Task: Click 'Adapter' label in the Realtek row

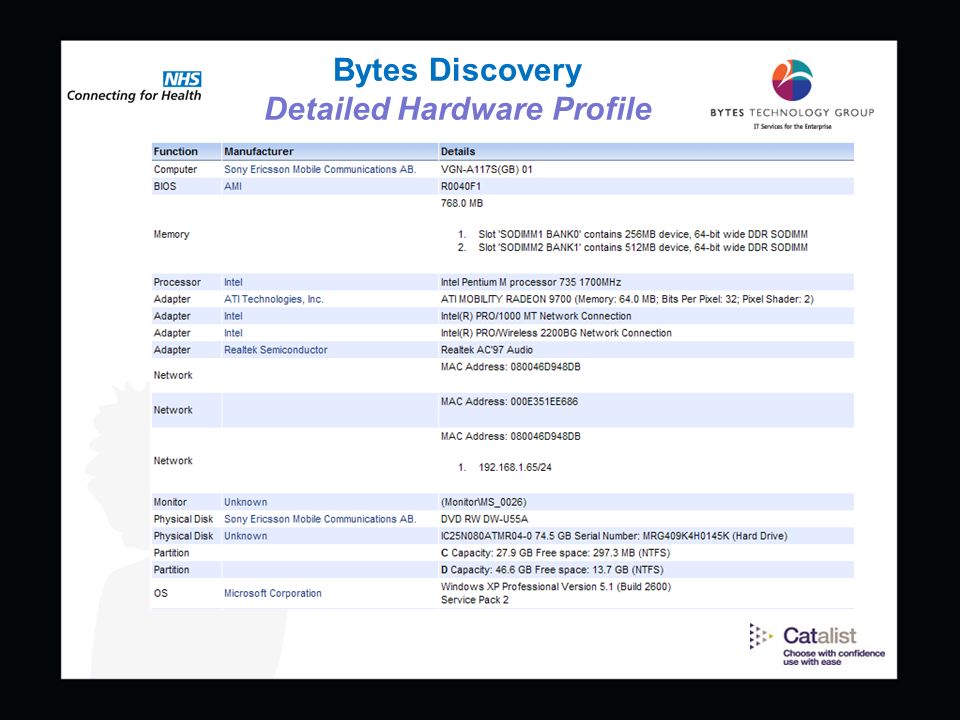Action: (172, 350)
